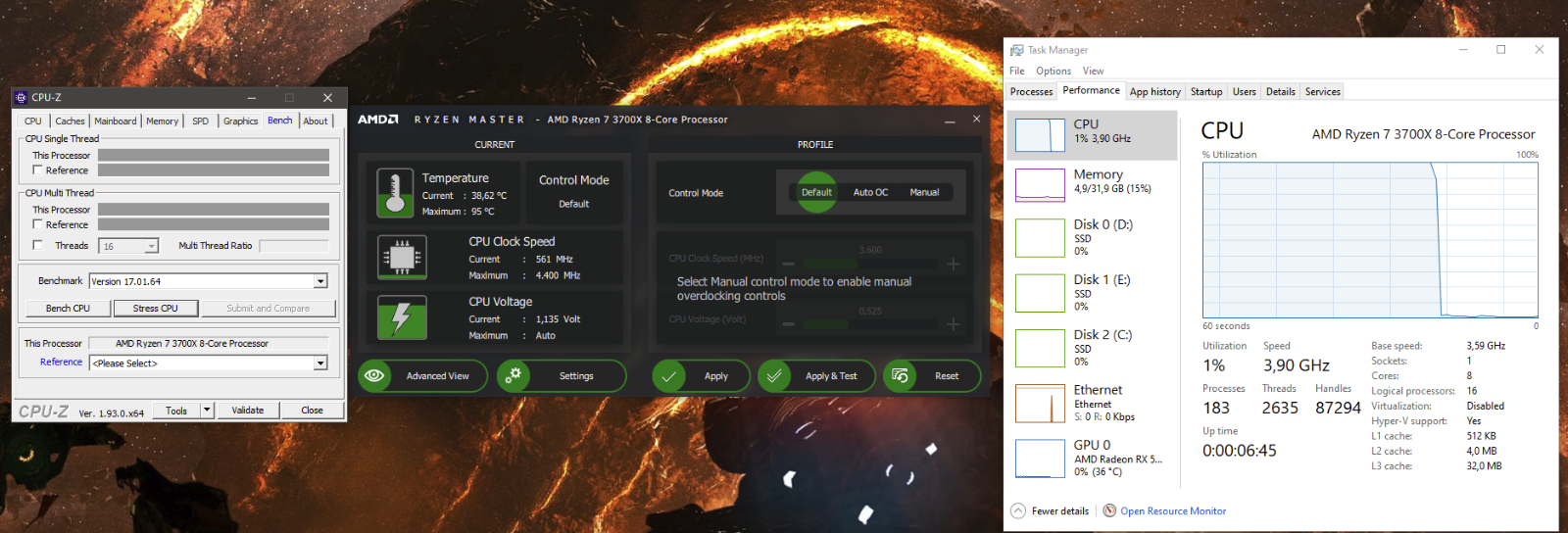Switch to Mainboard tab in CPU-Z
The height and width of the screenshot is (533, 1568).
point(116,121)
